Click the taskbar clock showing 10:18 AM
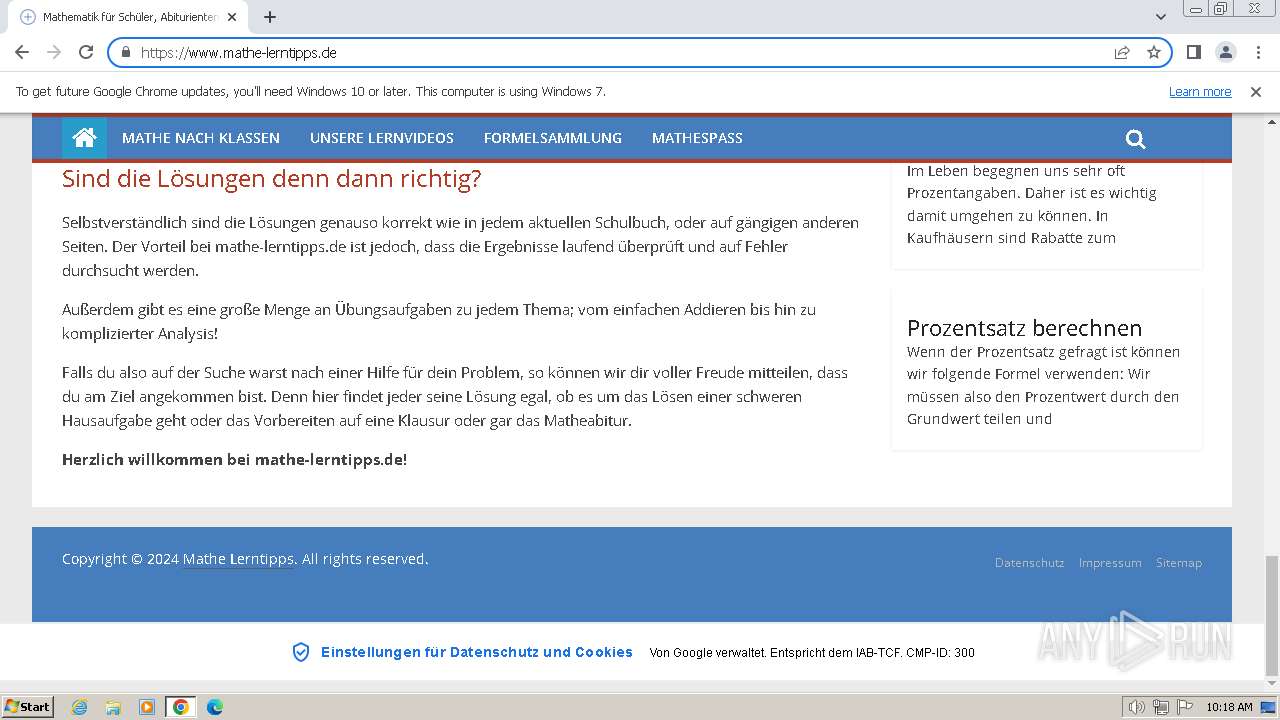 coord(1229,707)
